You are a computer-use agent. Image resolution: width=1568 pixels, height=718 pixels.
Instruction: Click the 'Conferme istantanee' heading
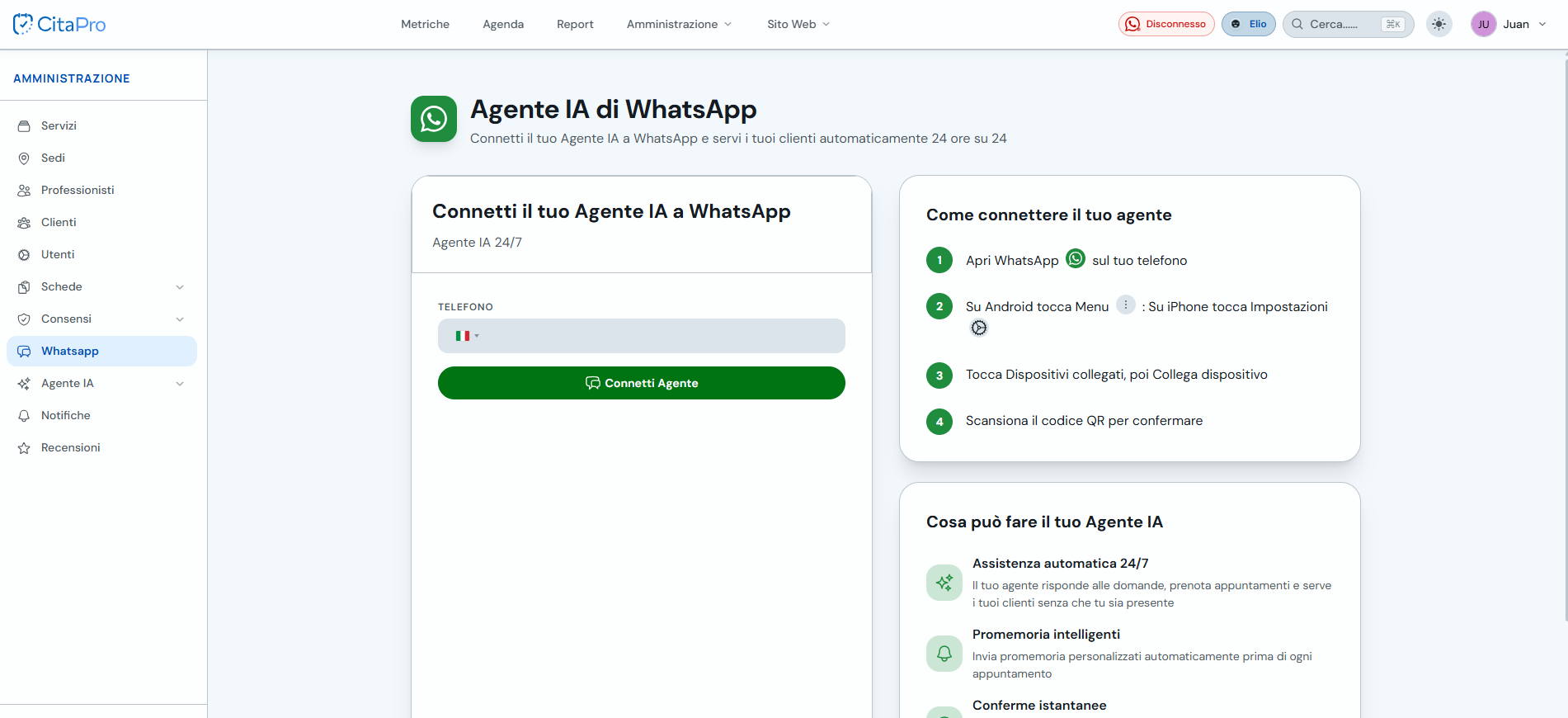coord(1039,706)
